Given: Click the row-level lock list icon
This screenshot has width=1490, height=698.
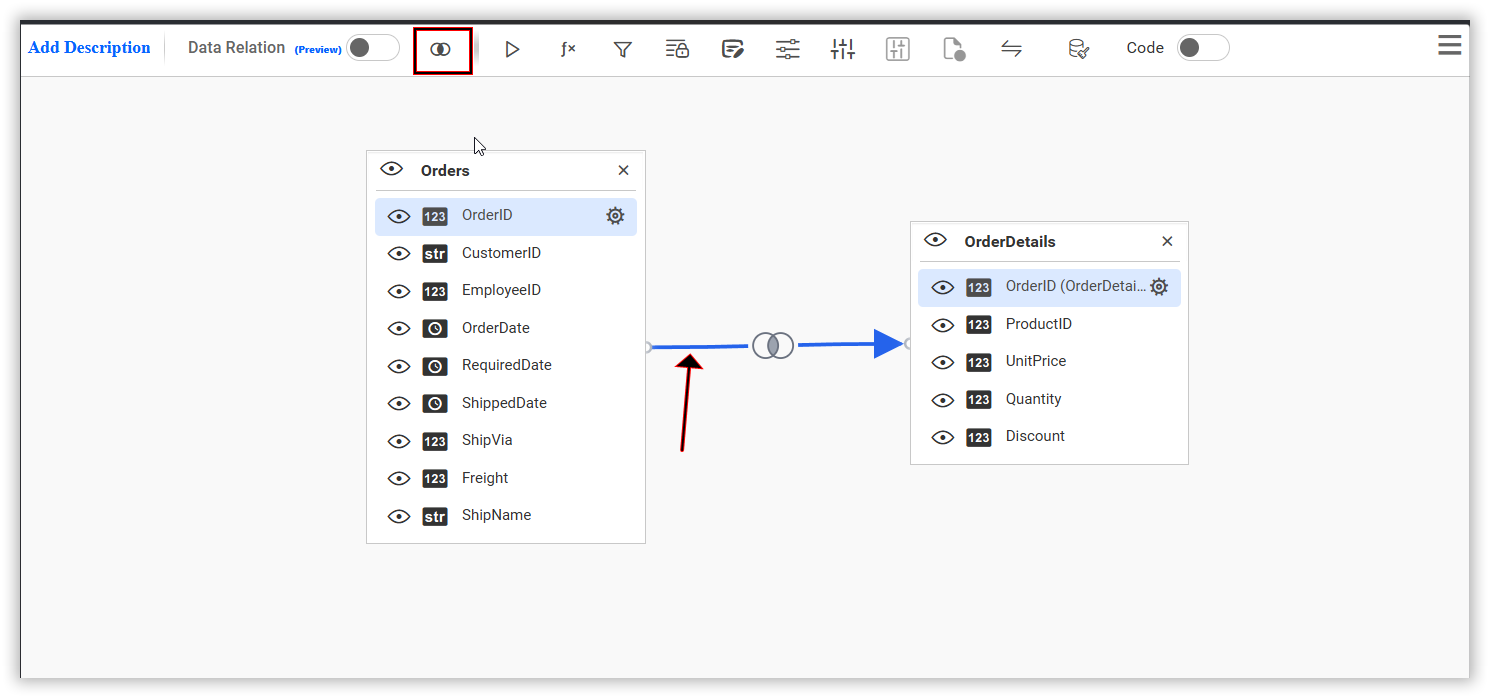Looking at the screenshot, I should coord(677,49).
